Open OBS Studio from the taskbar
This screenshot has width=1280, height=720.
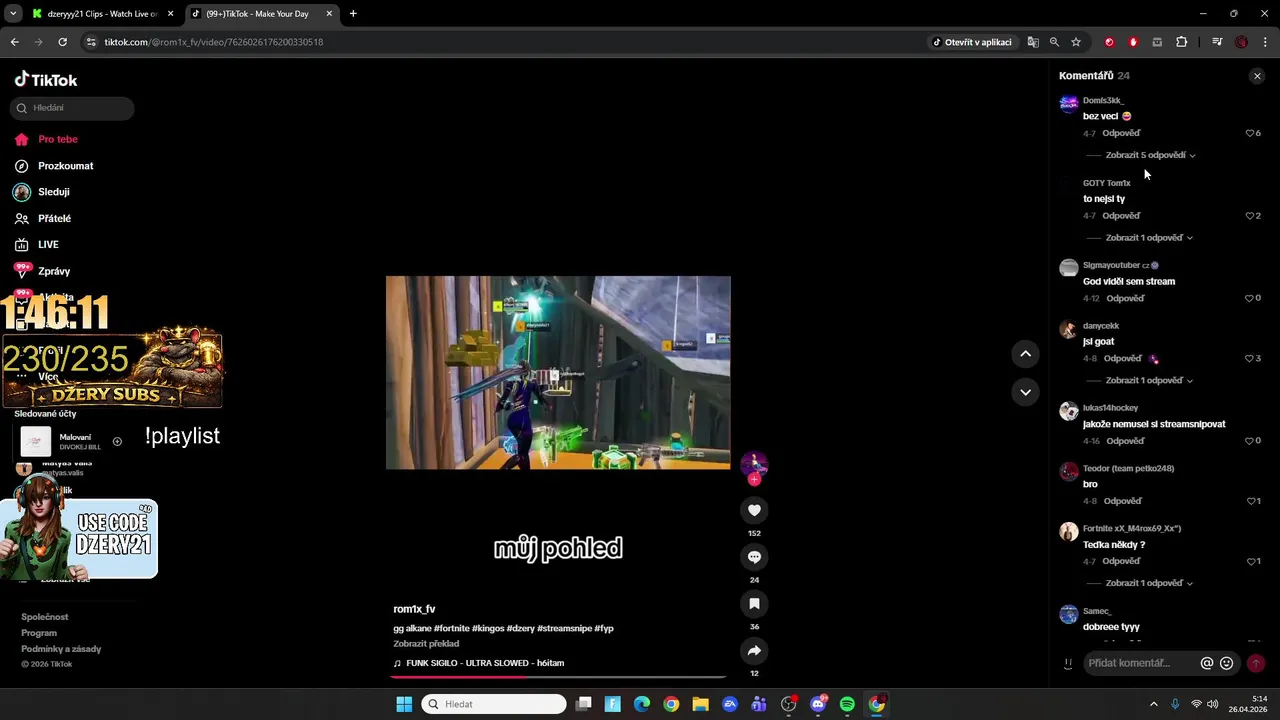(789, 704)
